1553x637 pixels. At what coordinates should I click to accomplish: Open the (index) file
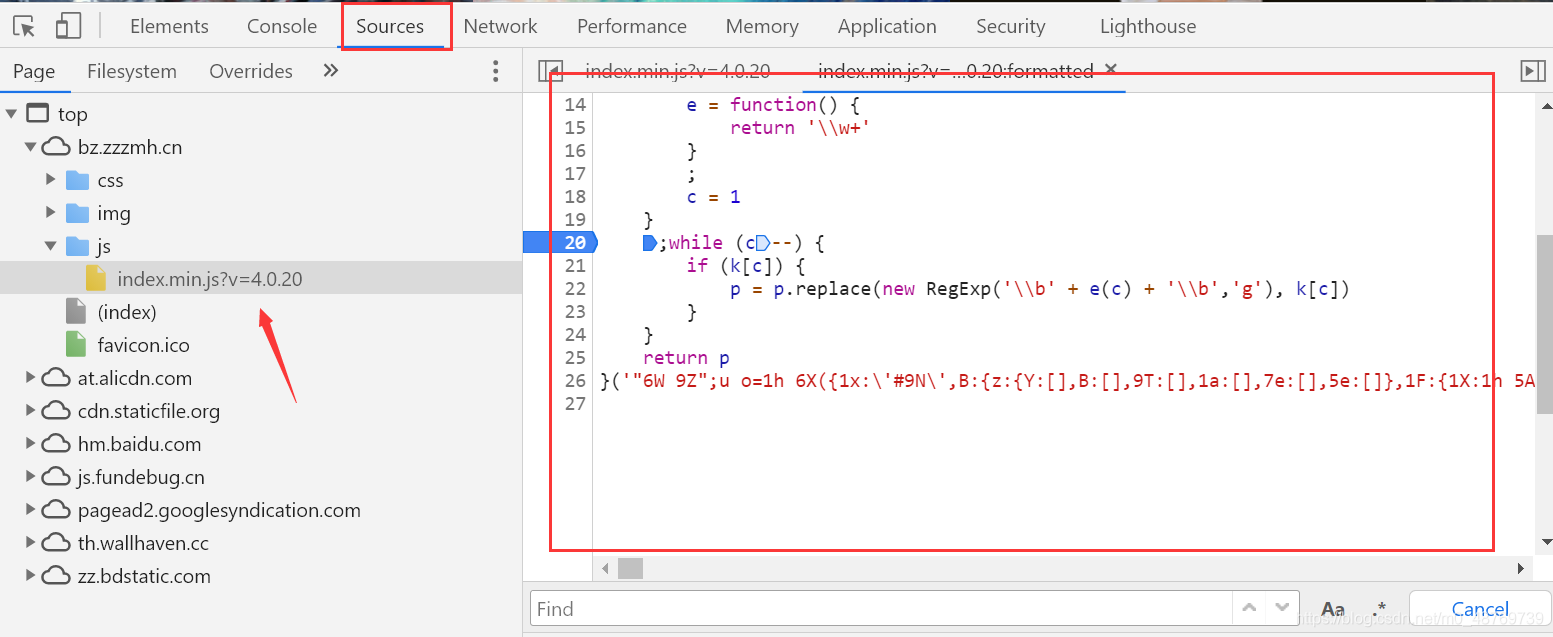coord(127,312)
